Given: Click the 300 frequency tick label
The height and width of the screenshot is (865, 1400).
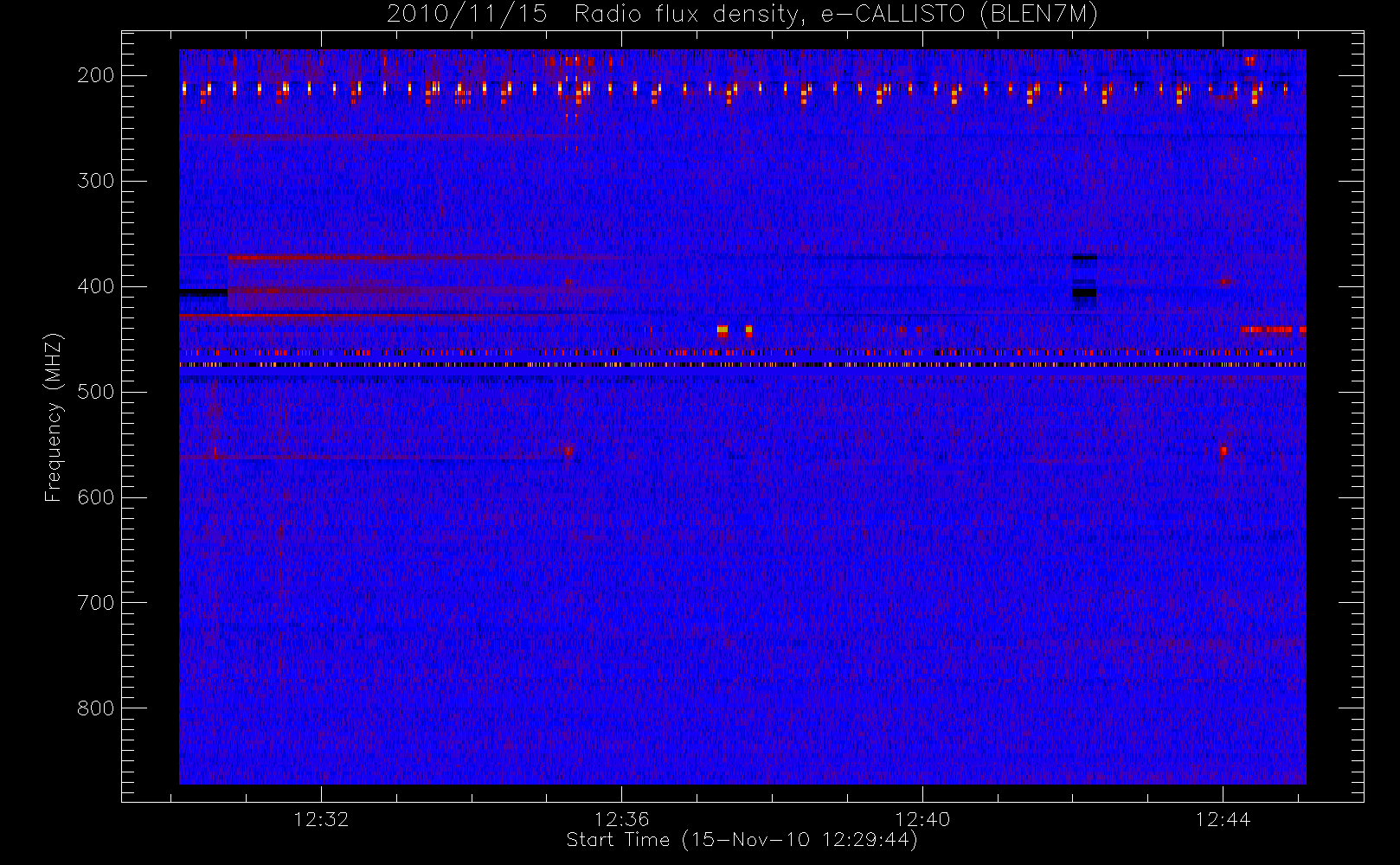Looking at the screenshot, I should 96,181.
